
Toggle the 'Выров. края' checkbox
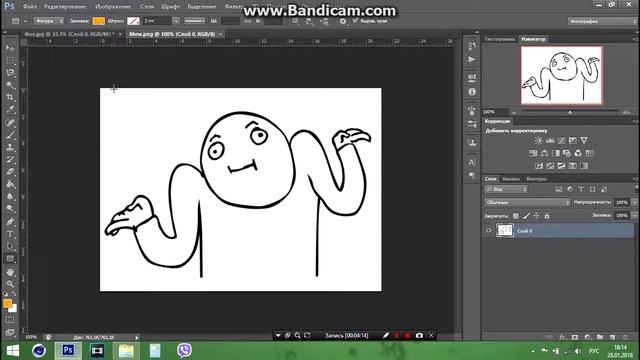355,20
